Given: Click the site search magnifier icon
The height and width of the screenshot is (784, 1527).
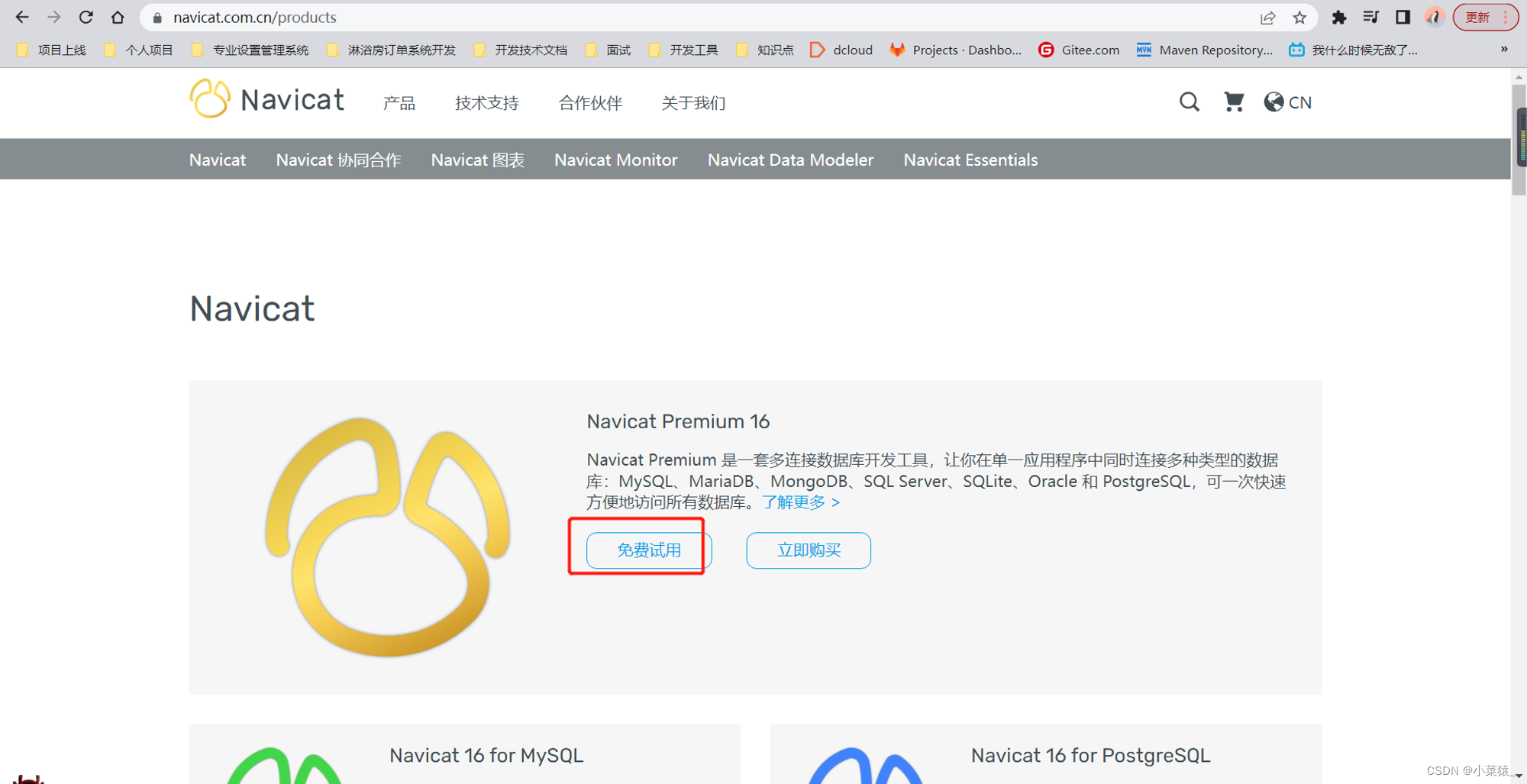Looking at the screenshot, I should pos(1189,102).
